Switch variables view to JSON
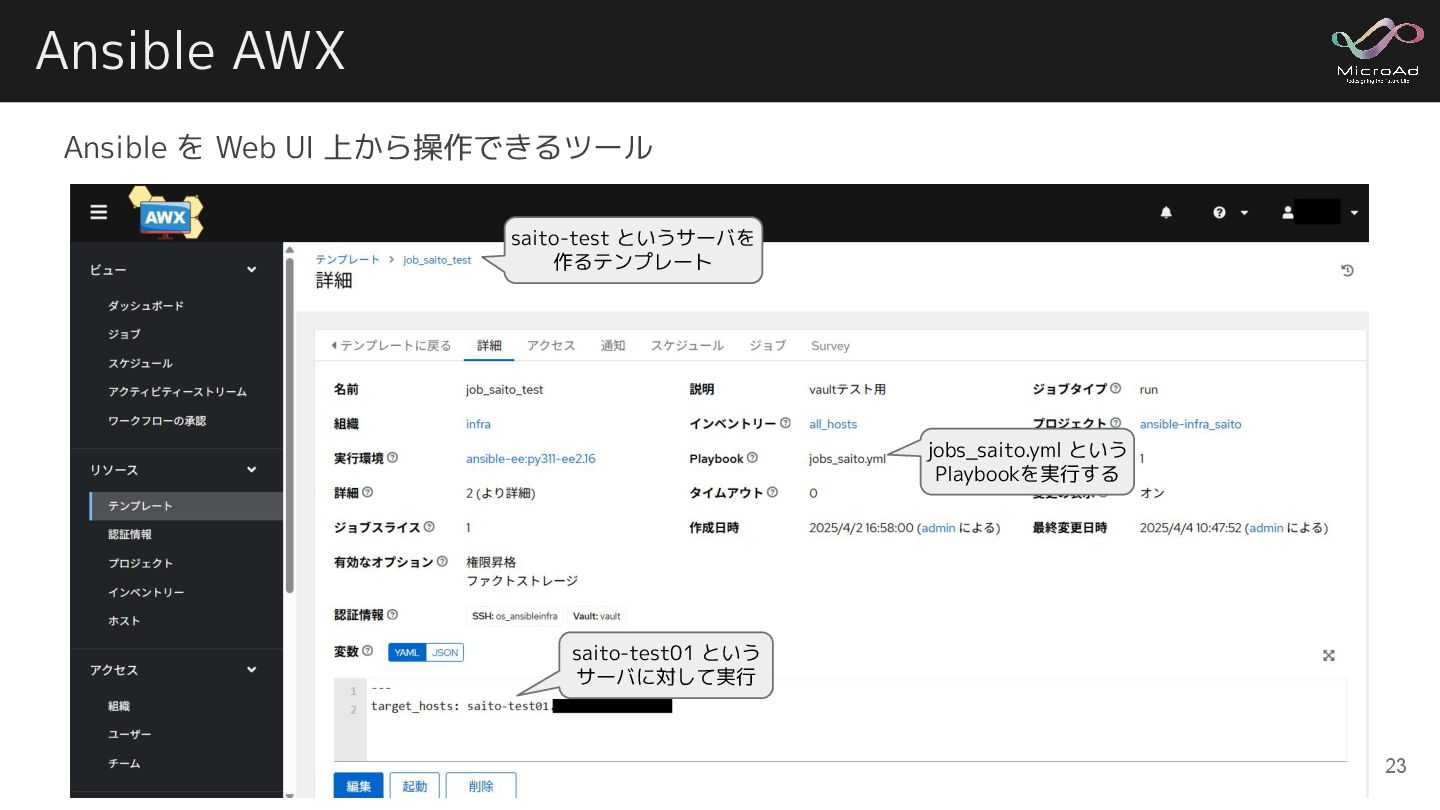1440x810 pixels. [x=445, y=652]
